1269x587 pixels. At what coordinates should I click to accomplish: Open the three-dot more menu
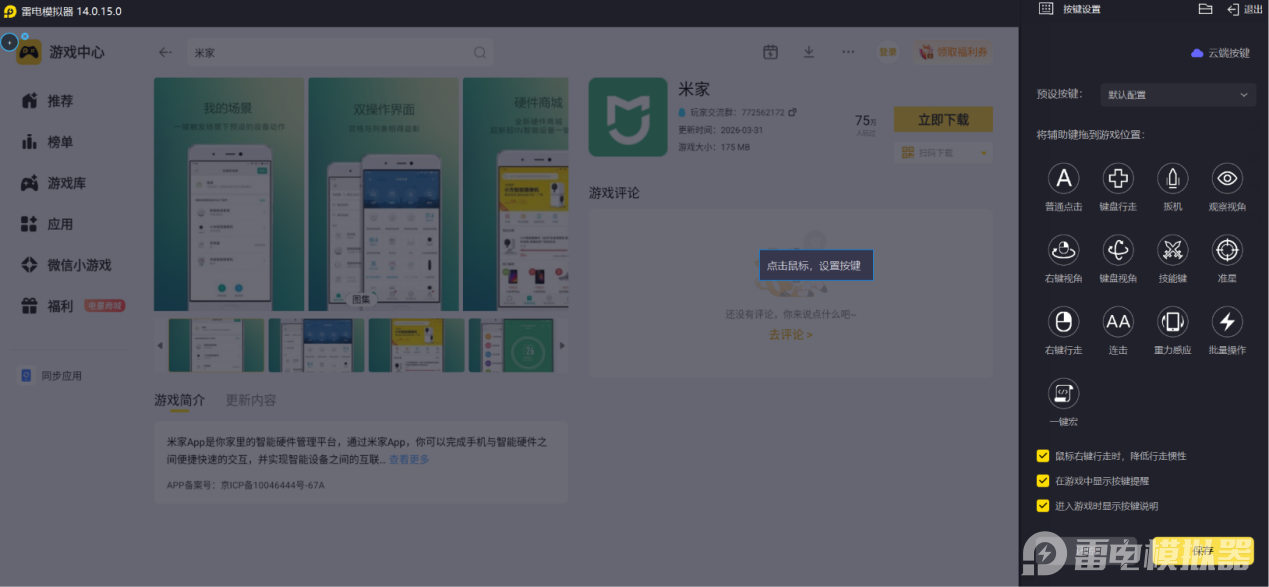848,52
